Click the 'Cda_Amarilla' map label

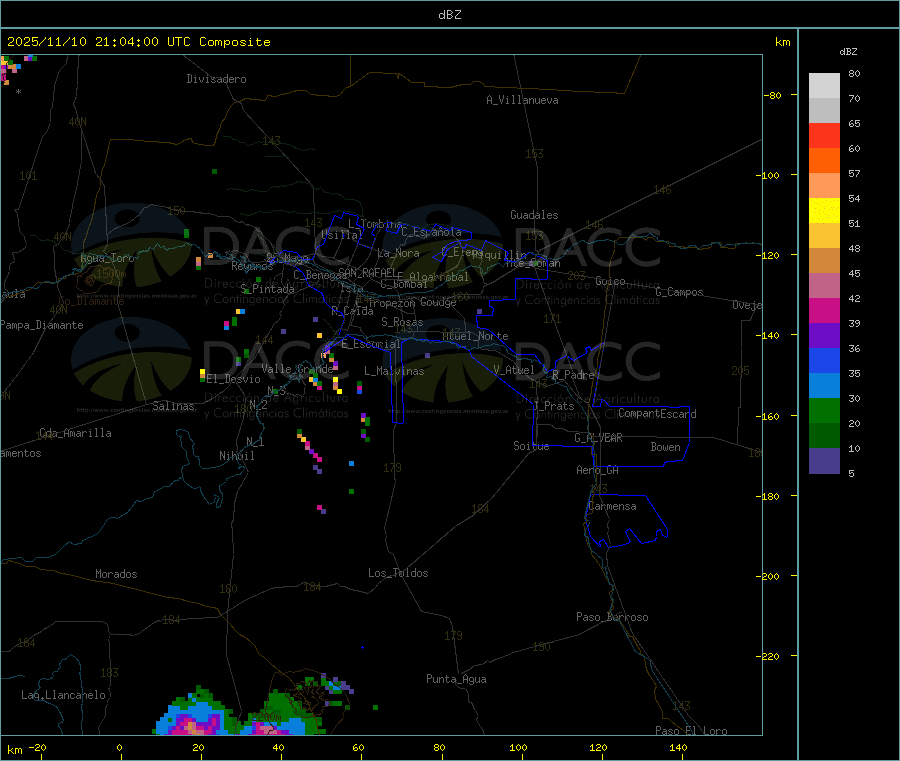coord(75,433)
